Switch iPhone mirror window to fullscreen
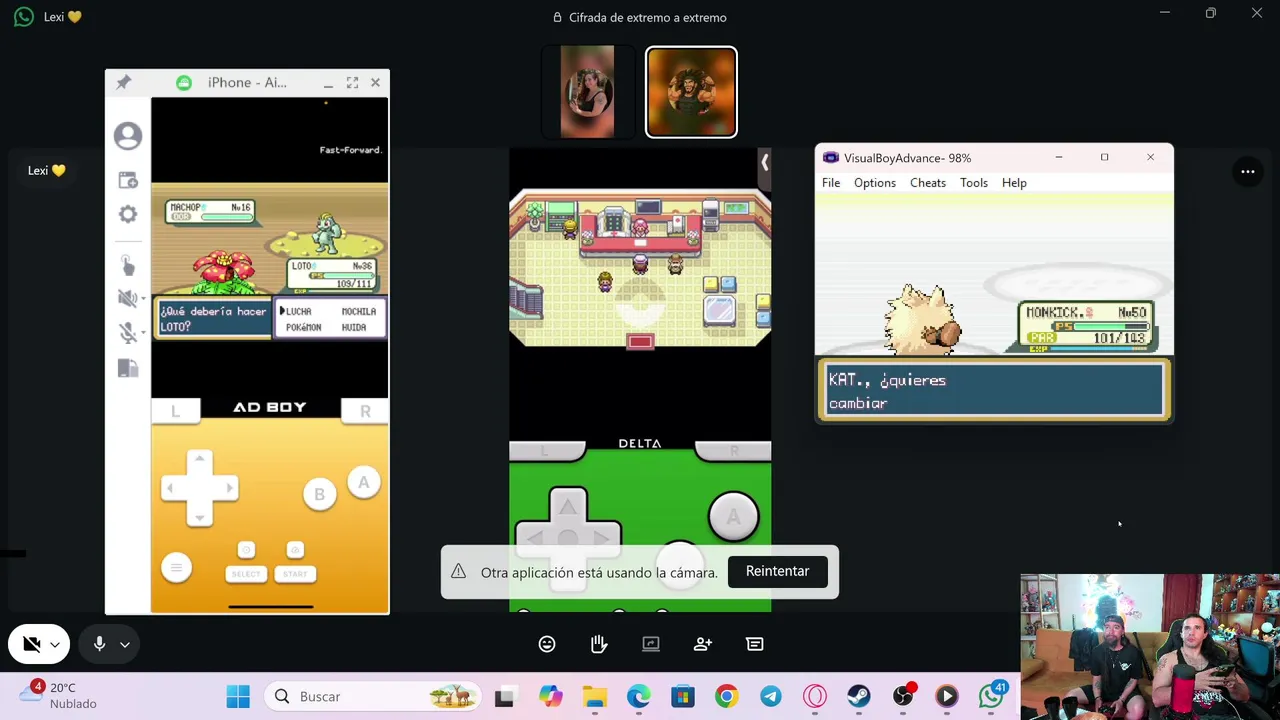Viewport: 1280px width, 720px height. coord(352,82)
